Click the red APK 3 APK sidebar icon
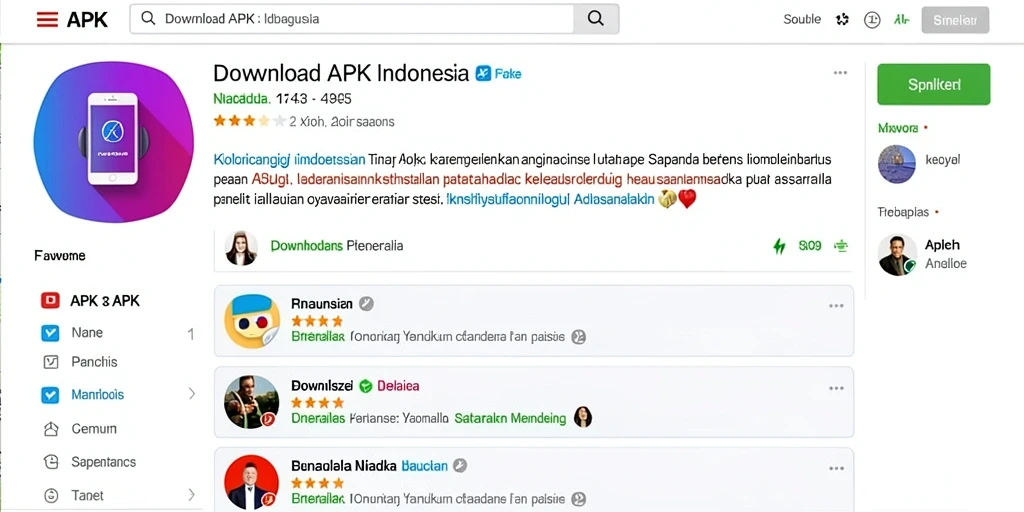Image resolution: width=1024 pixels, height=512 pixels. 50,300
